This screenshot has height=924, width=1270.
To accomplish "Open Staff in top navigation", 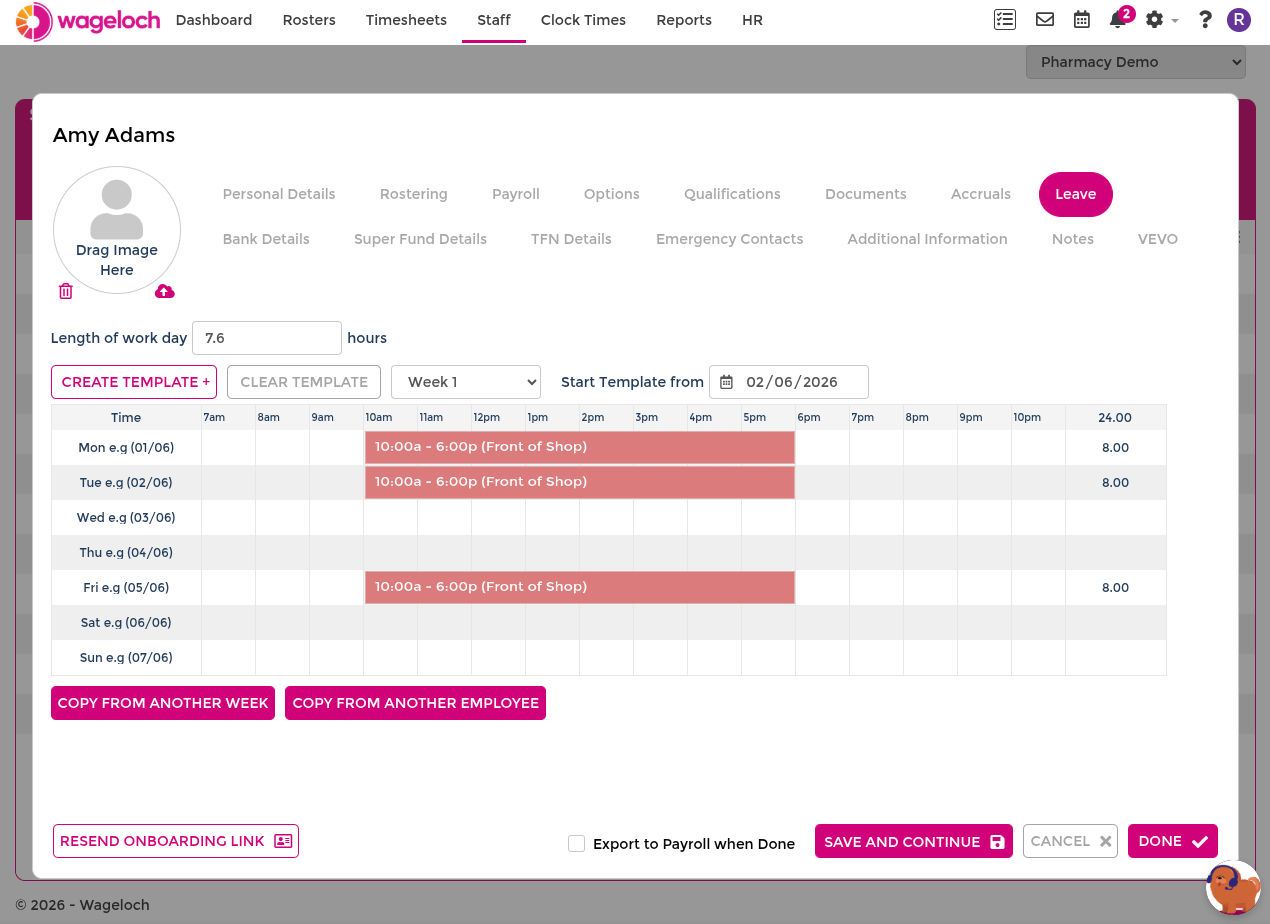I will tap(494, 20).
